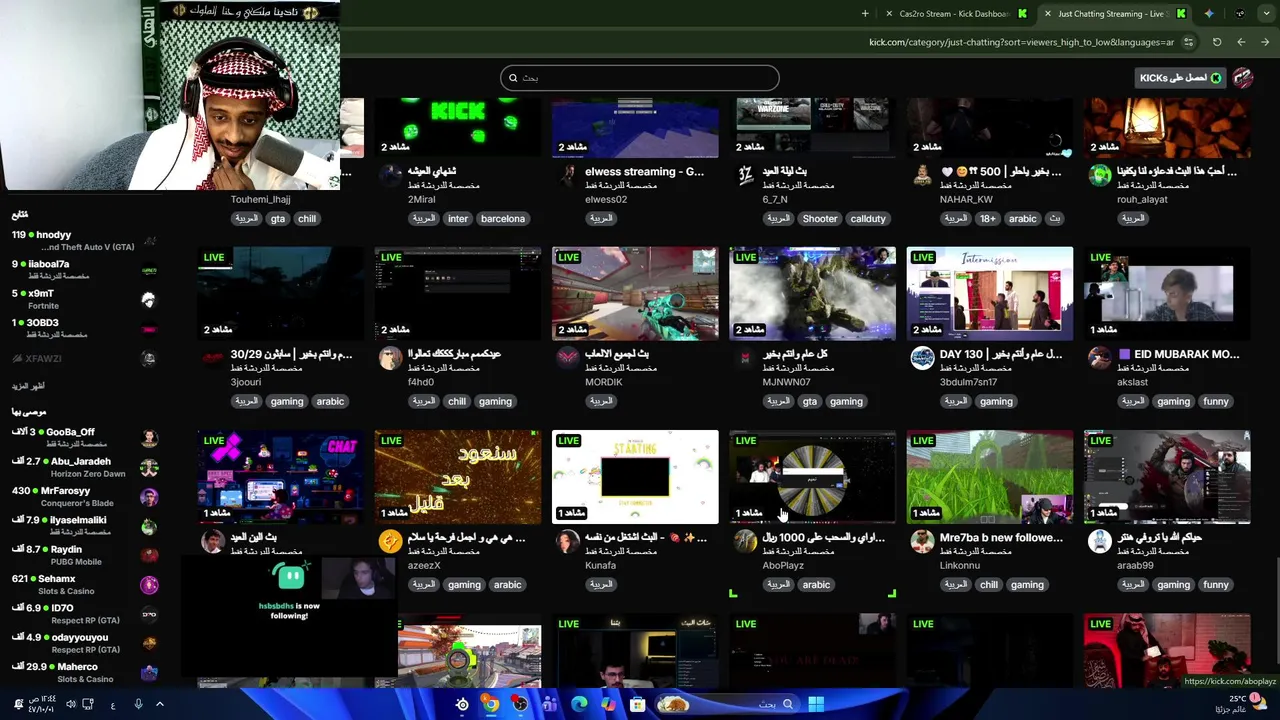Open the tab search dropdown chevron
Image resolution: width=1280 pixels, height=720 pixels.
pyautogui.click(x=1266, y=14)
